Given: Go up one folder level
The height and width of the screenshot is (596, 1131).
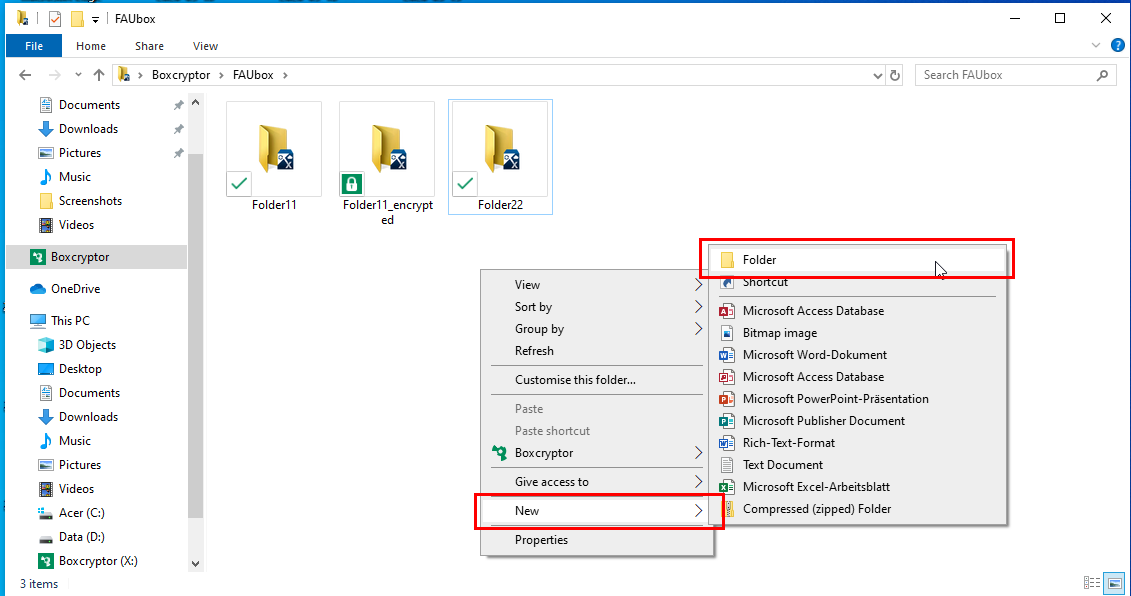Looking at the screenshot, I should click(x=99, y=75).
